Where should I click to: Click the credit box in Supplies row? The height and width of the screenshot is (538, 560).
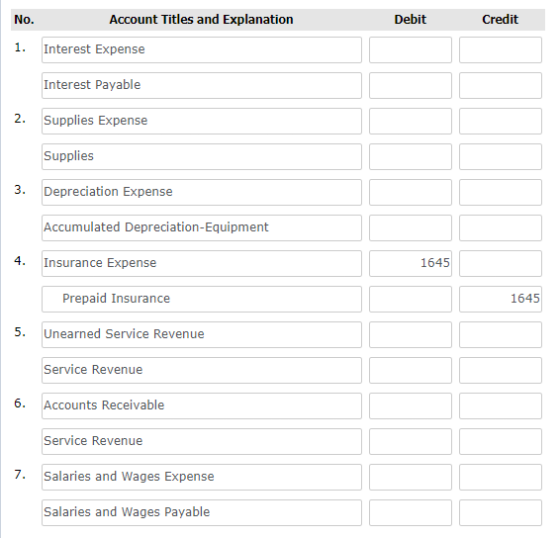[x=500, y=156]
